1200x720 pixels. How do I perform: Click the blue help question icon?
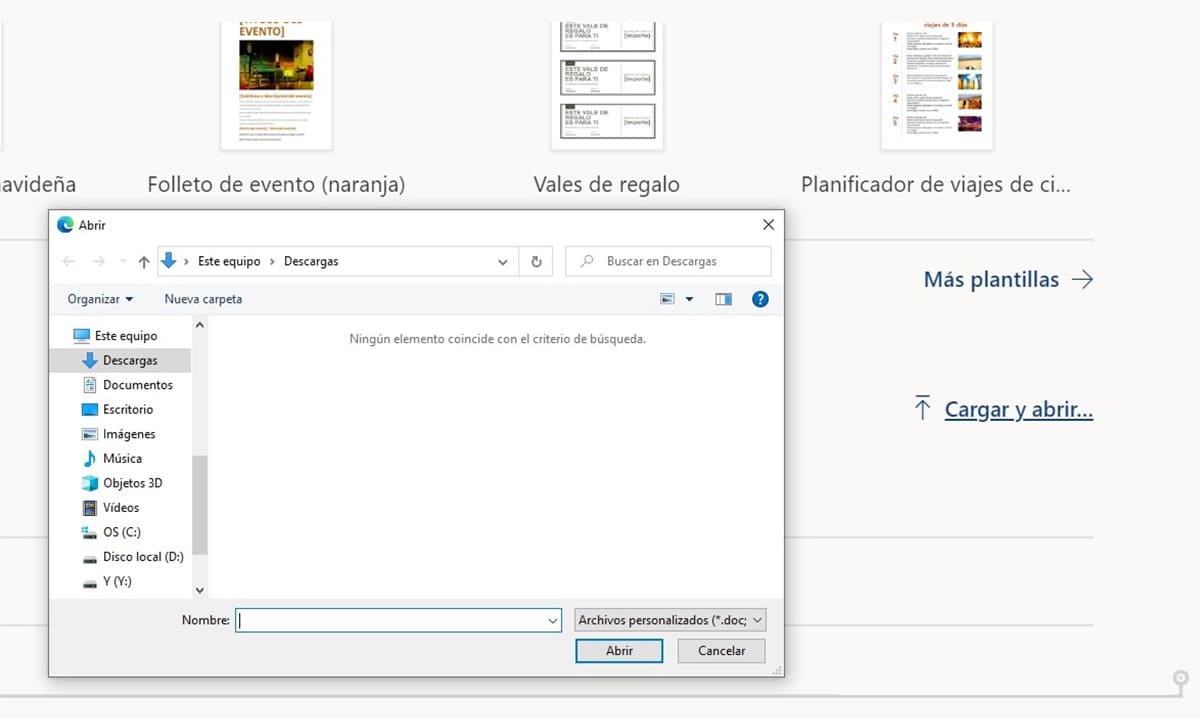760,299
